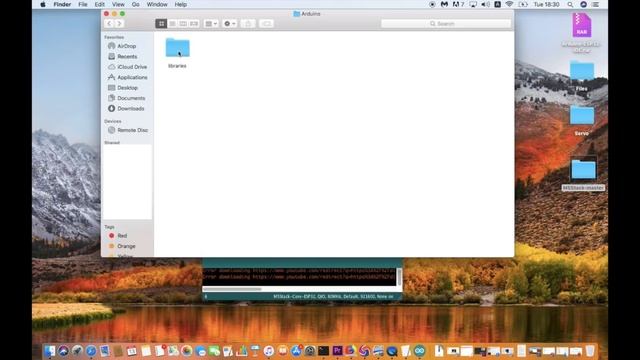Switch Finder to column view
The image size is (640, 360).
[183, 24]
